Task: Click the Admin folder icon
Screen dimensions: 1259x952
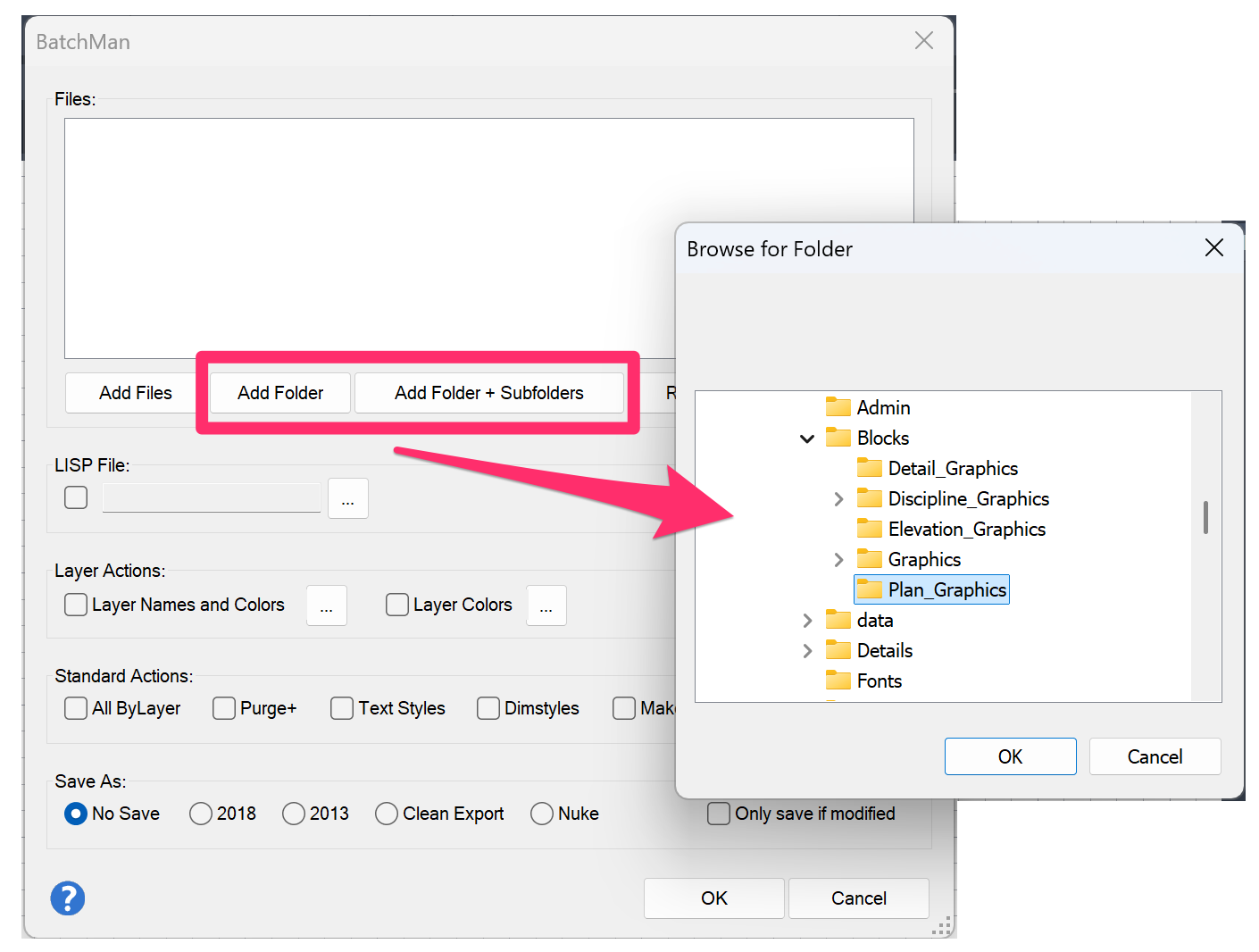Action: click(838, 407)
